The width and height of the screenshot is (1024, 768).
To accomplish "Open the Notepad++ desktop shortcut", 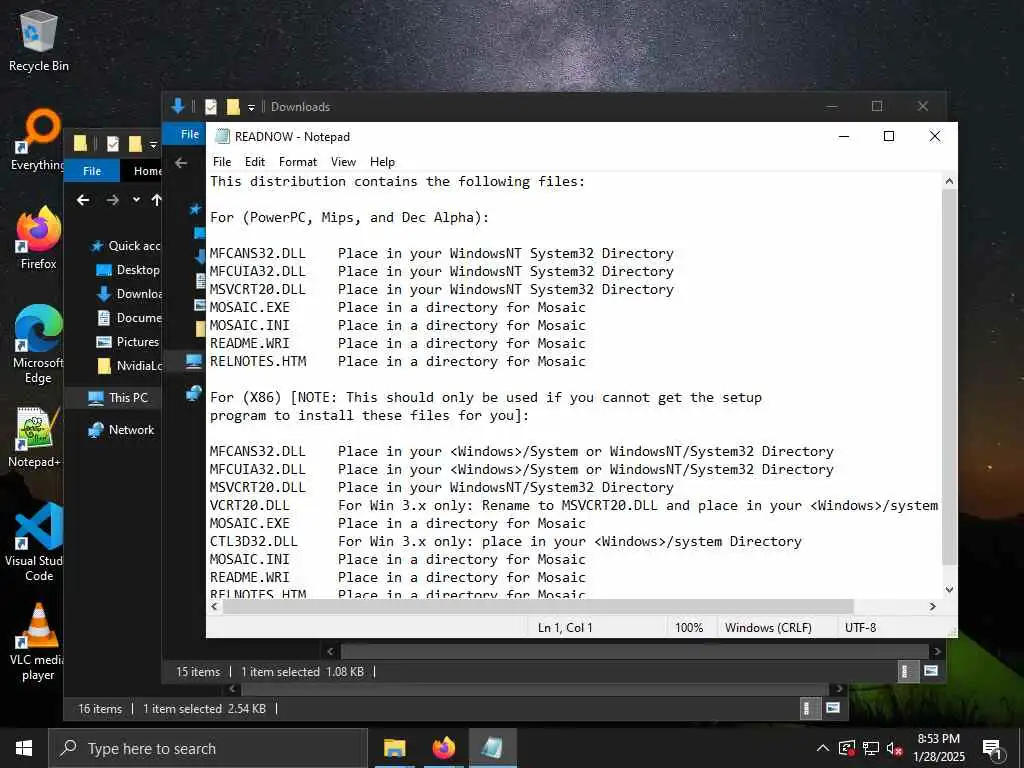I will (36, 437).
